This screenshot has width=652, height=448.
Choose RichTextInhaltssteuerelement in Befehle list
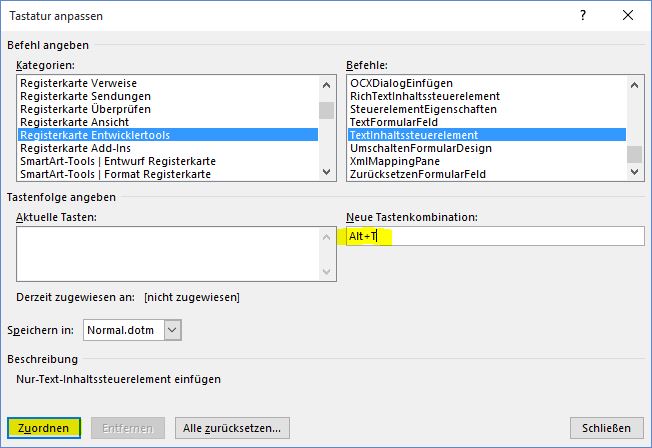[424, 95]
